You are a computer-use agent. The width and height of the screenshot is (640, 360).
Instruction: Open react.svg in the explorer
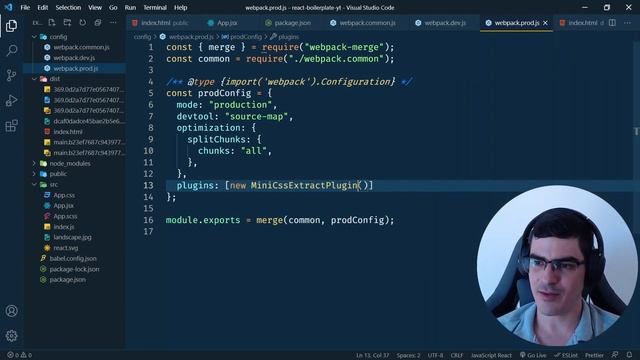[x=65, y=248]
